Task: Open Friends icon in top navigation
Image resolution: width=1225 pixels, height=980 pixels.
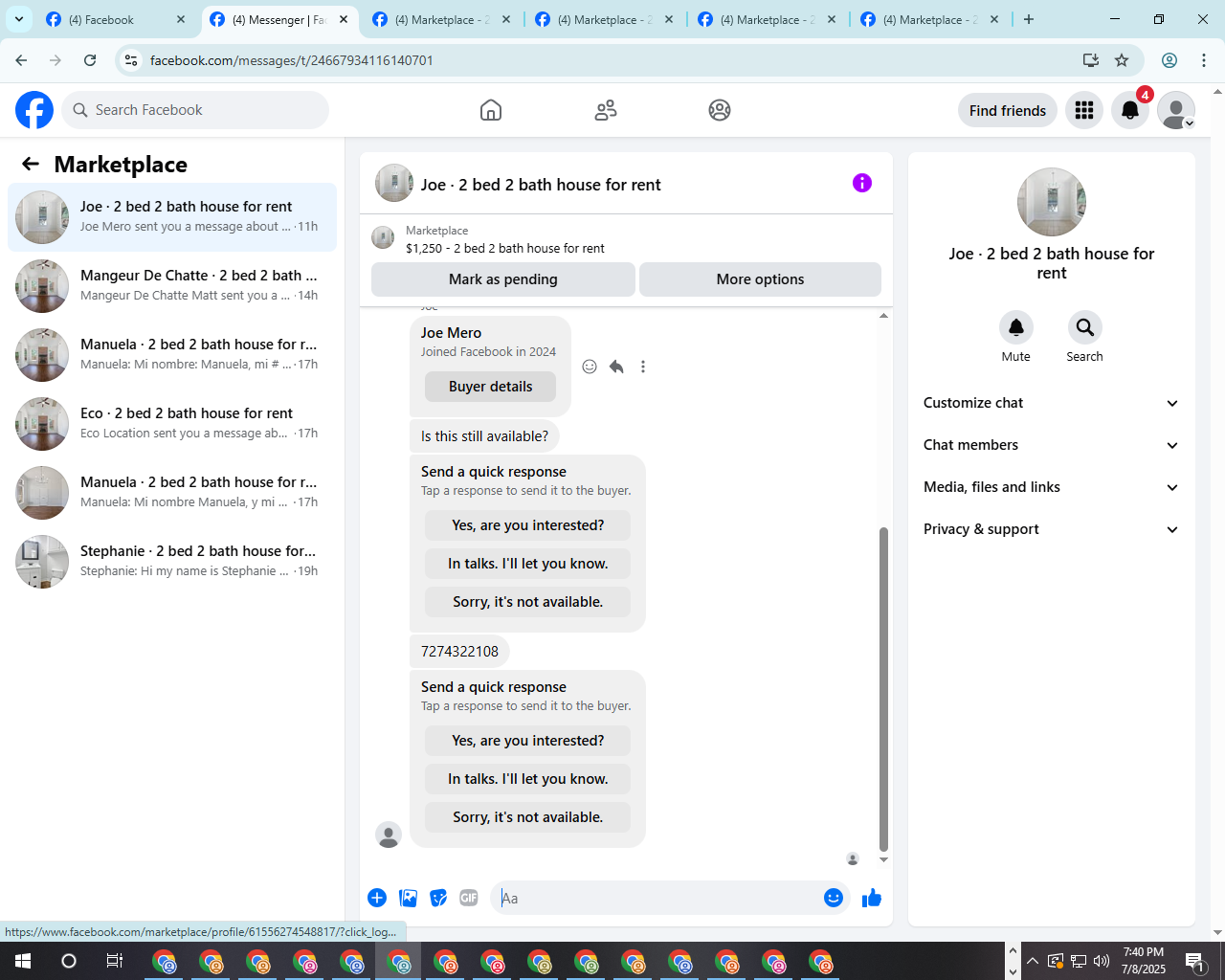Action: point(606,110)
